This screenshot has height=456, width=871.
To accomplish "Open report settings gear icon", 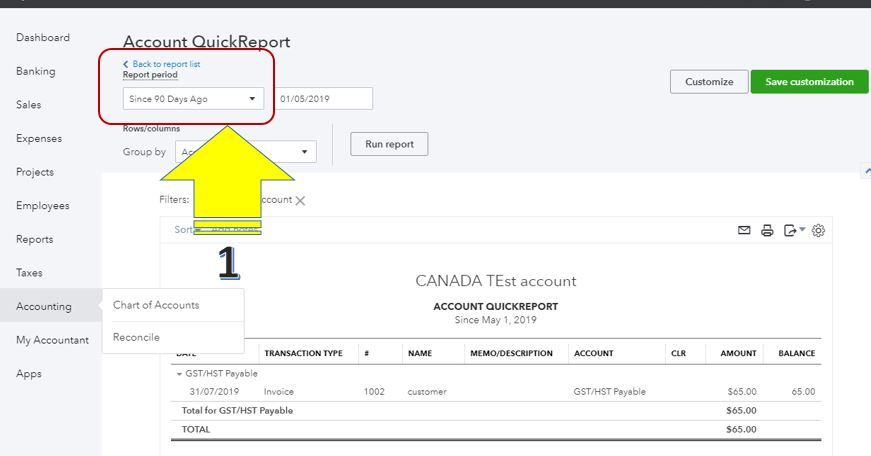I will [x=818, y=230].
